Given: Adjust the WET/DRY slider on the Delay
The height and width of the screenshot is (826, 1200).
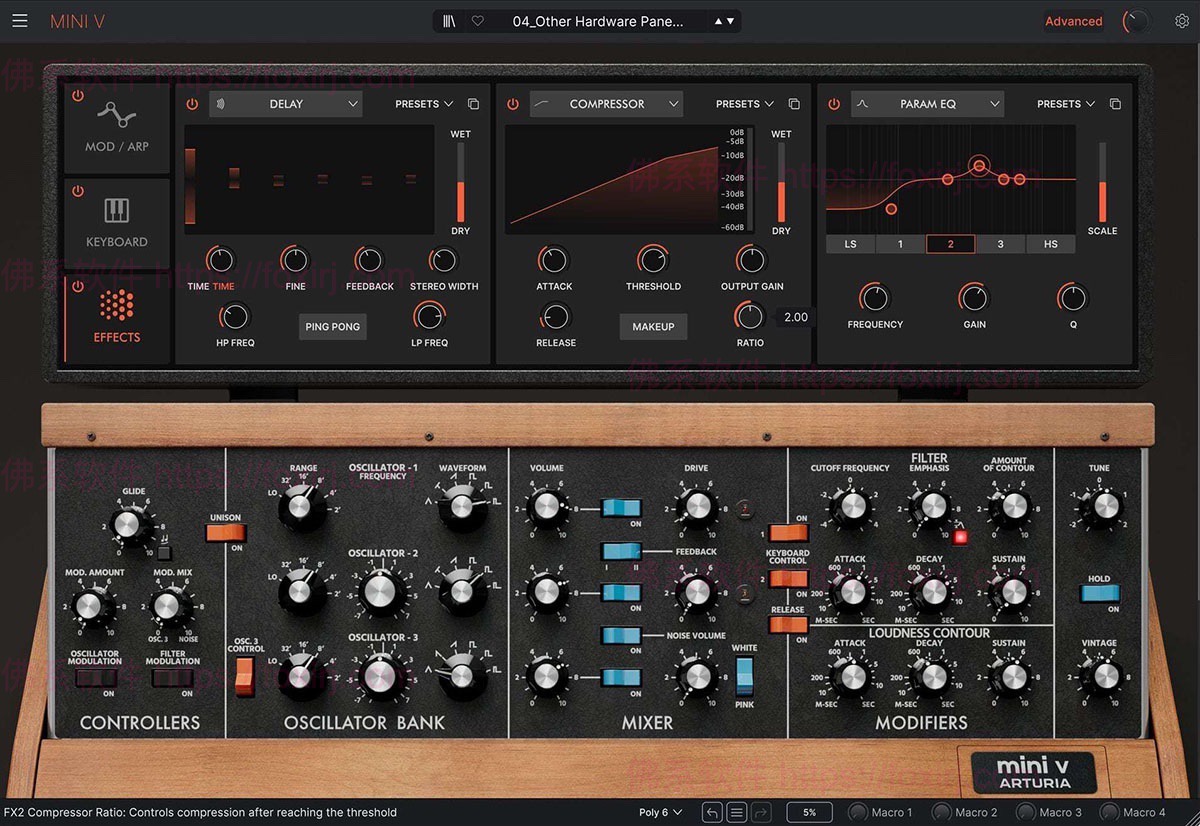Looking at the screenshot, I should (x=460, y=180).
